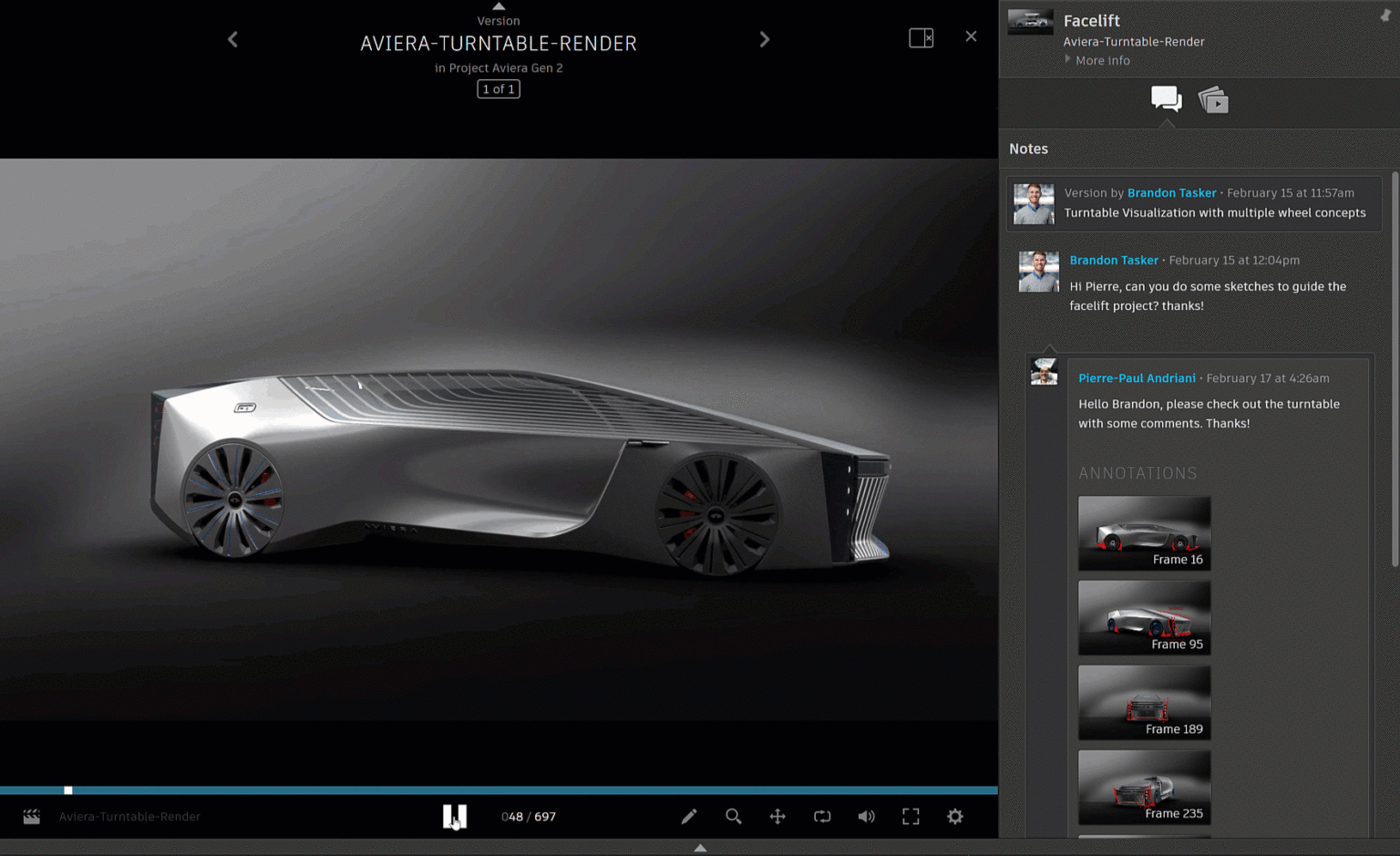Toggle loop playback mode
Screen dimensions: 1400x856
(x=822, y=817)
